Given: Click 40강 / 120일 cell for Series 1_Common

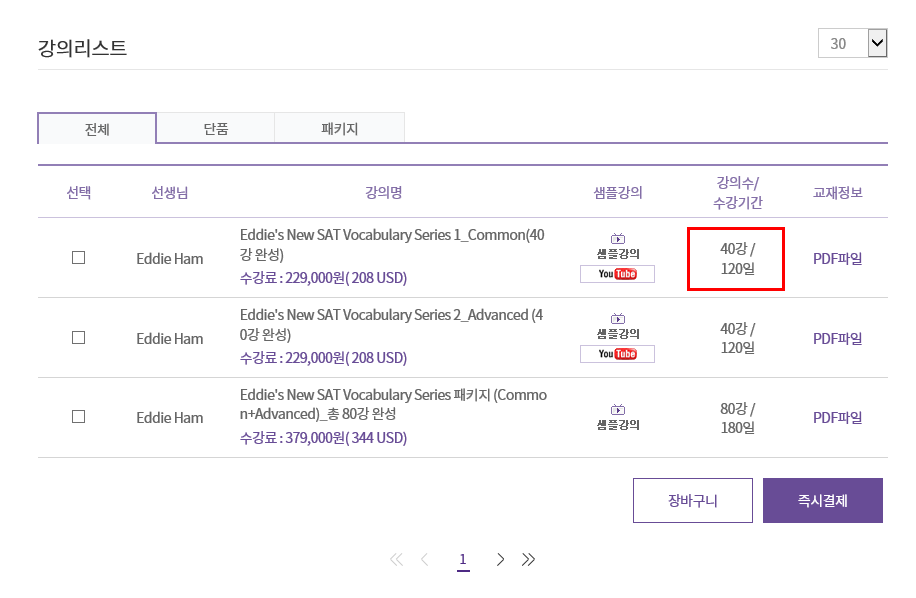Looking at the screenshot, I should point(737,259).
